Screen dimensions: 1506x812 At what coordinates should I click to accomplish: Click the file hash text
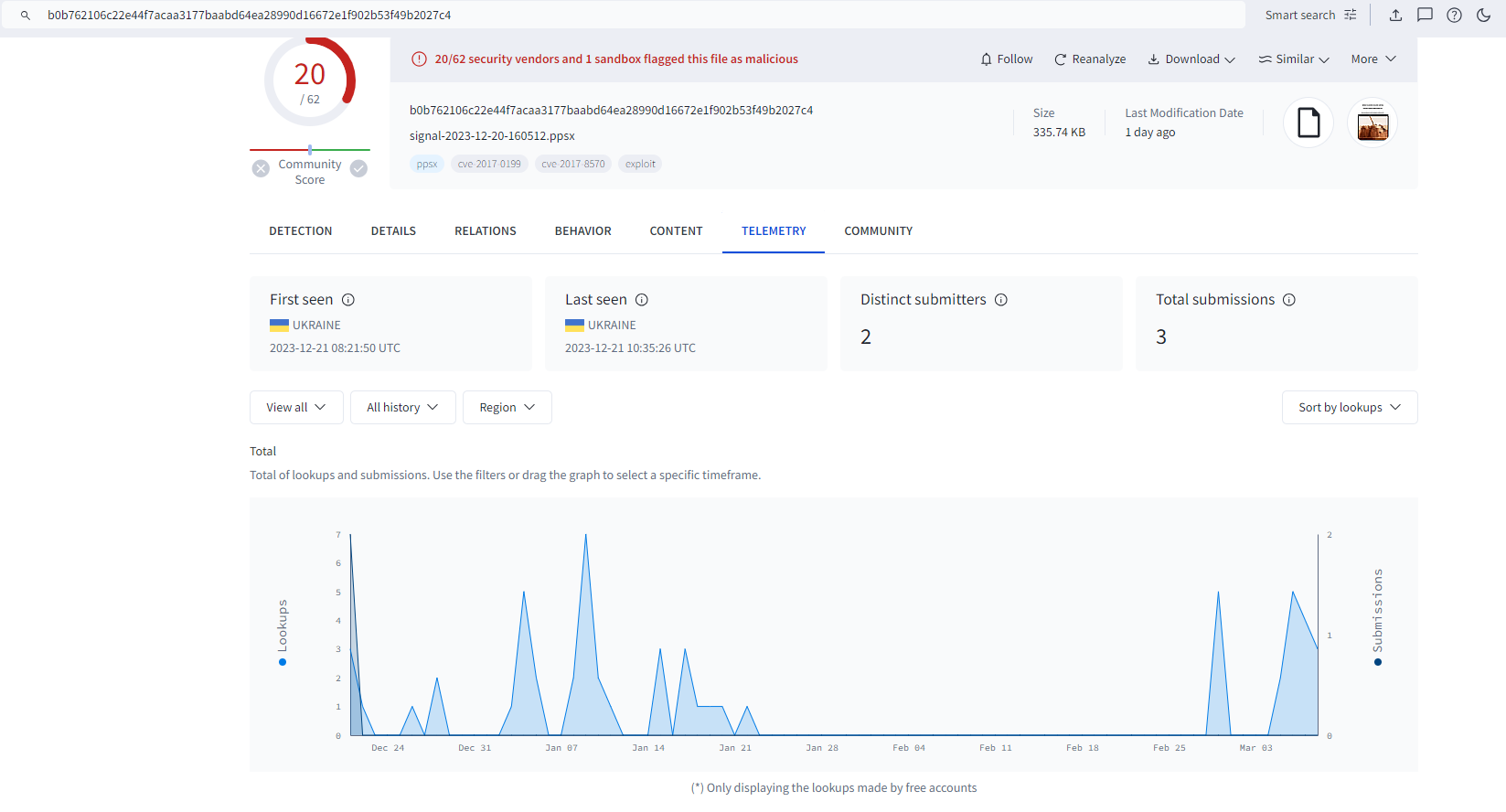coord(611,111)
